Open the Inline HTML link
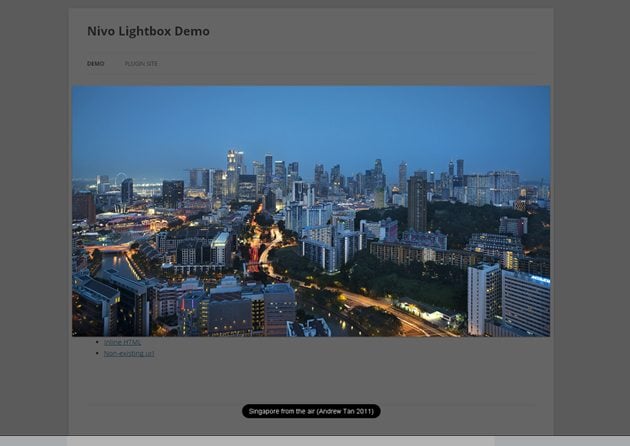 coord(123,342)
